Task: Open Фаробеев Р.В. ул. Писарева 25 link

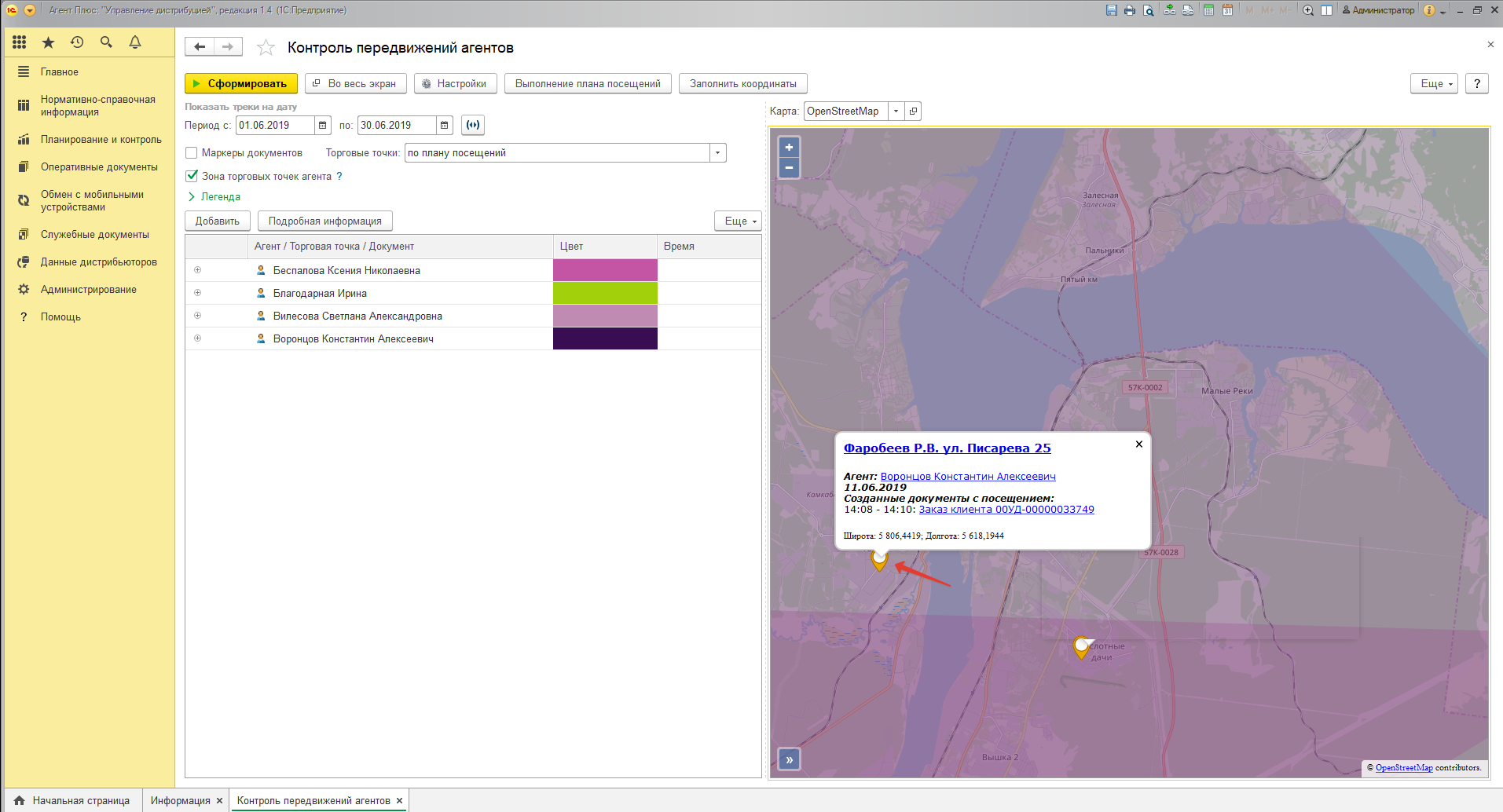Action: (x=948, y=448)
